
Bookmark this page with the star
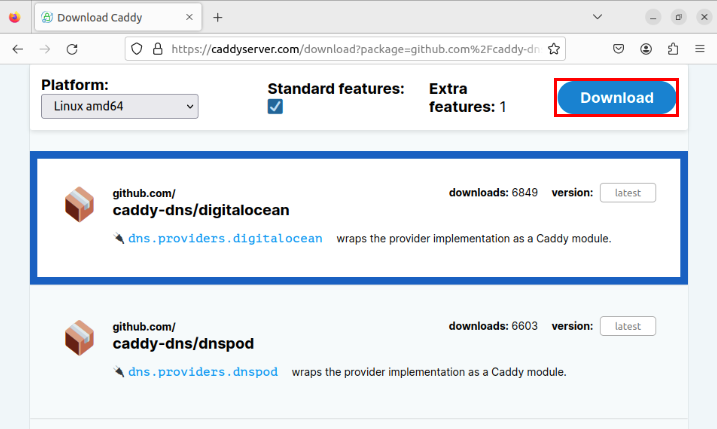coord(554,49)
